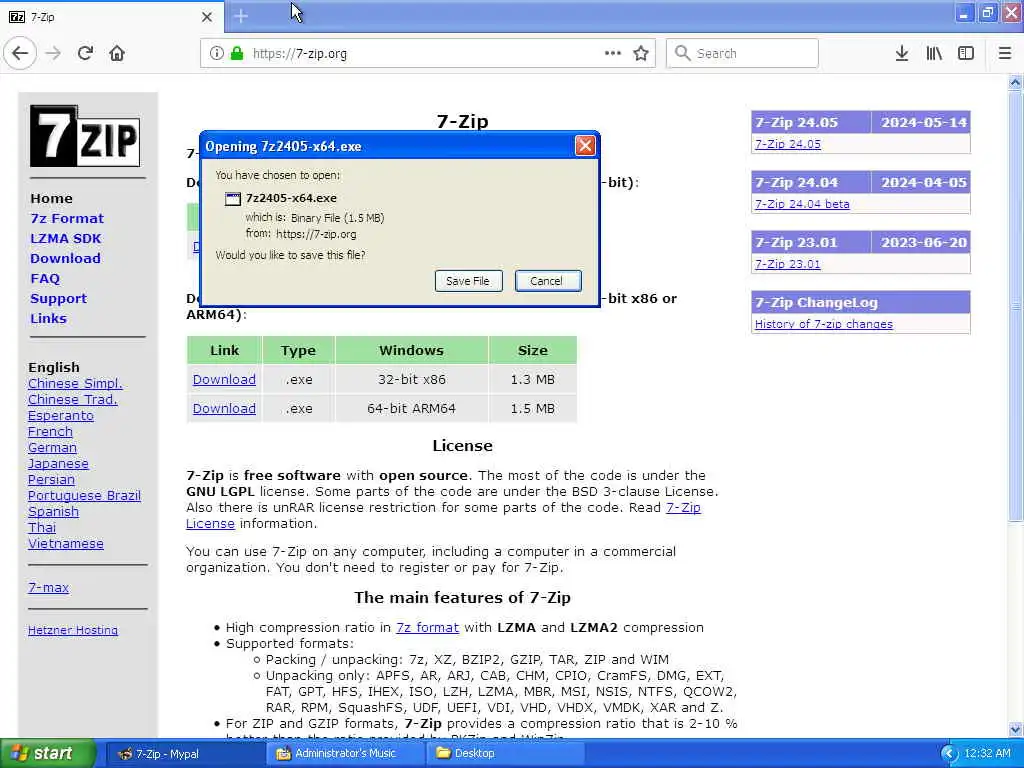Image resolution: width=1024 pixels, height=768 pixels.
Task: Open the Home sidebar menu item
Action: [x=51, y=199]
